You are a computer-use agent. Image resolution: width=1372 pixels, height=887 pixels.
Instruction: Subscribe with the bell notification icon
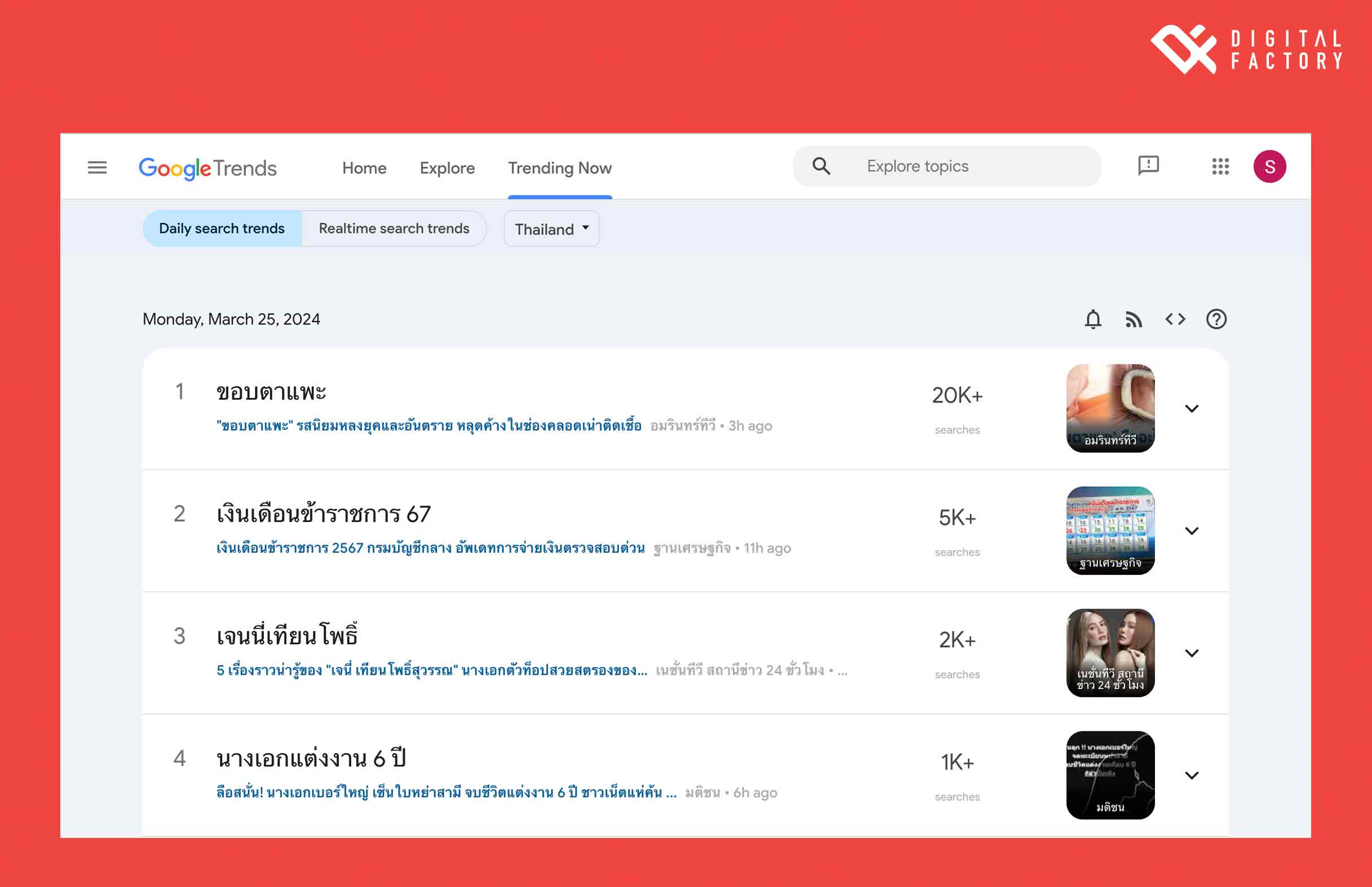[x=1092, y=319]
